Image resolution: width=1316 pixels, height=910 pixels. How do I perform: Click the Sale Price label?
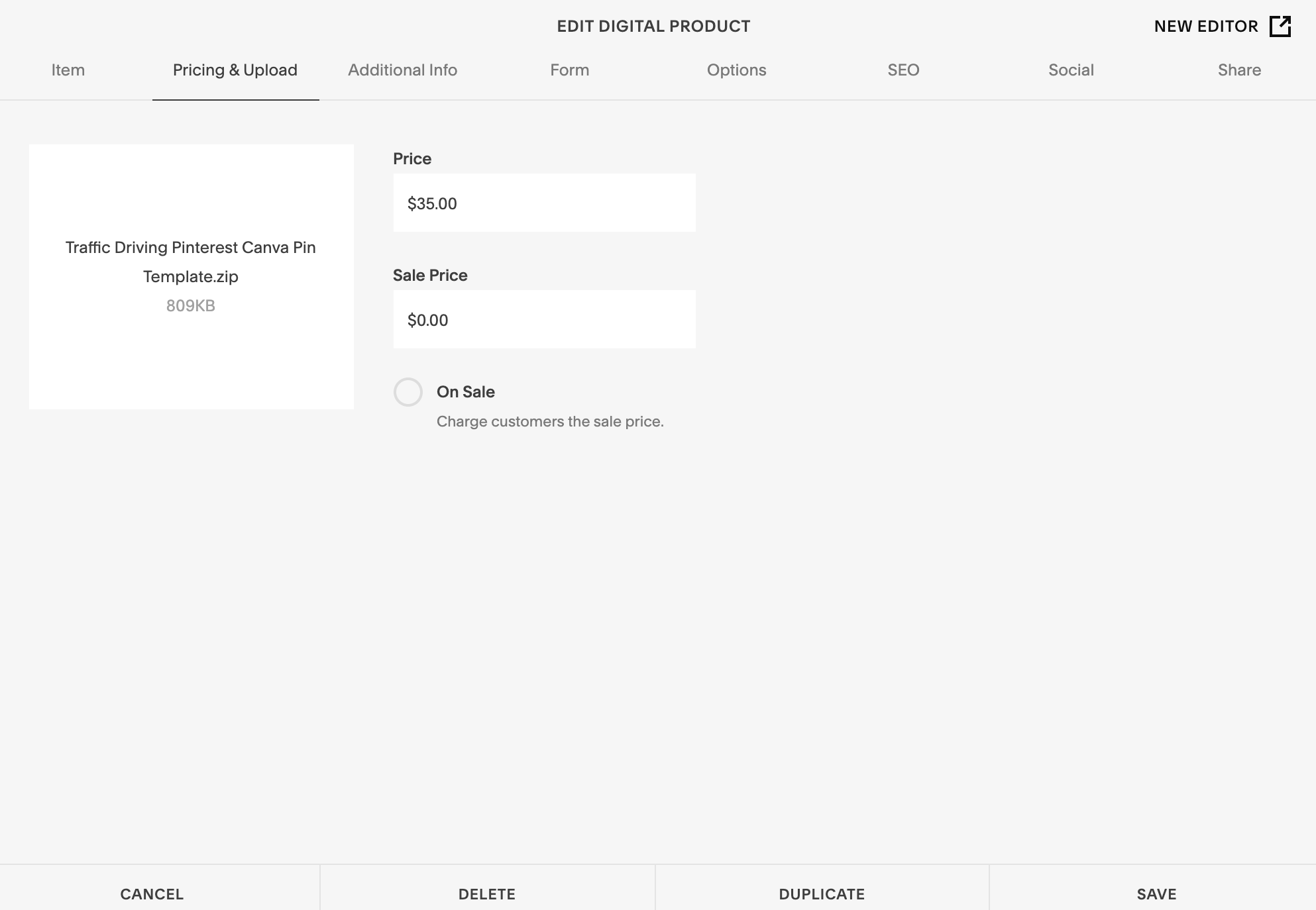point(430,276)
